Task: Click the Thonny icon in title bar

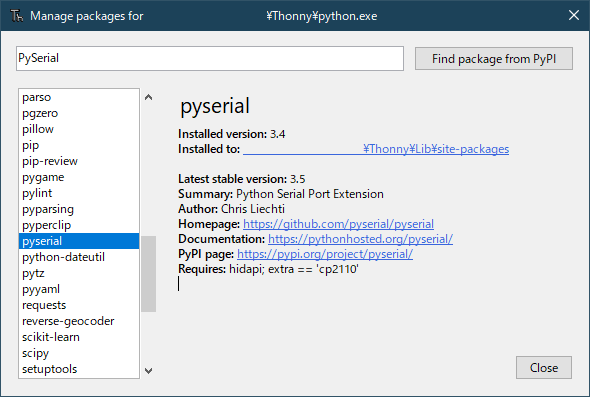Action: tap(17, 16)
